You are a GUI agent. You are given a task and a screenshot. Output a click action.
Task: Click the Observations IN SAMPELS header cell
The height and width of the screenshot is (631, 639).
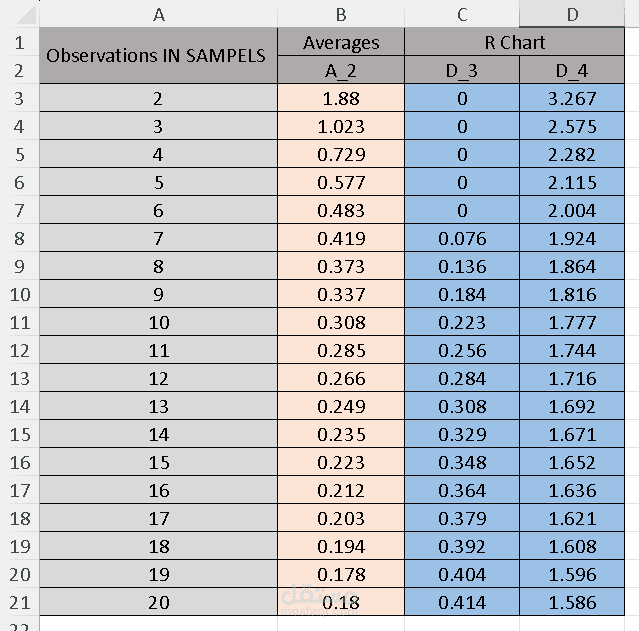(x=159, y=55)
